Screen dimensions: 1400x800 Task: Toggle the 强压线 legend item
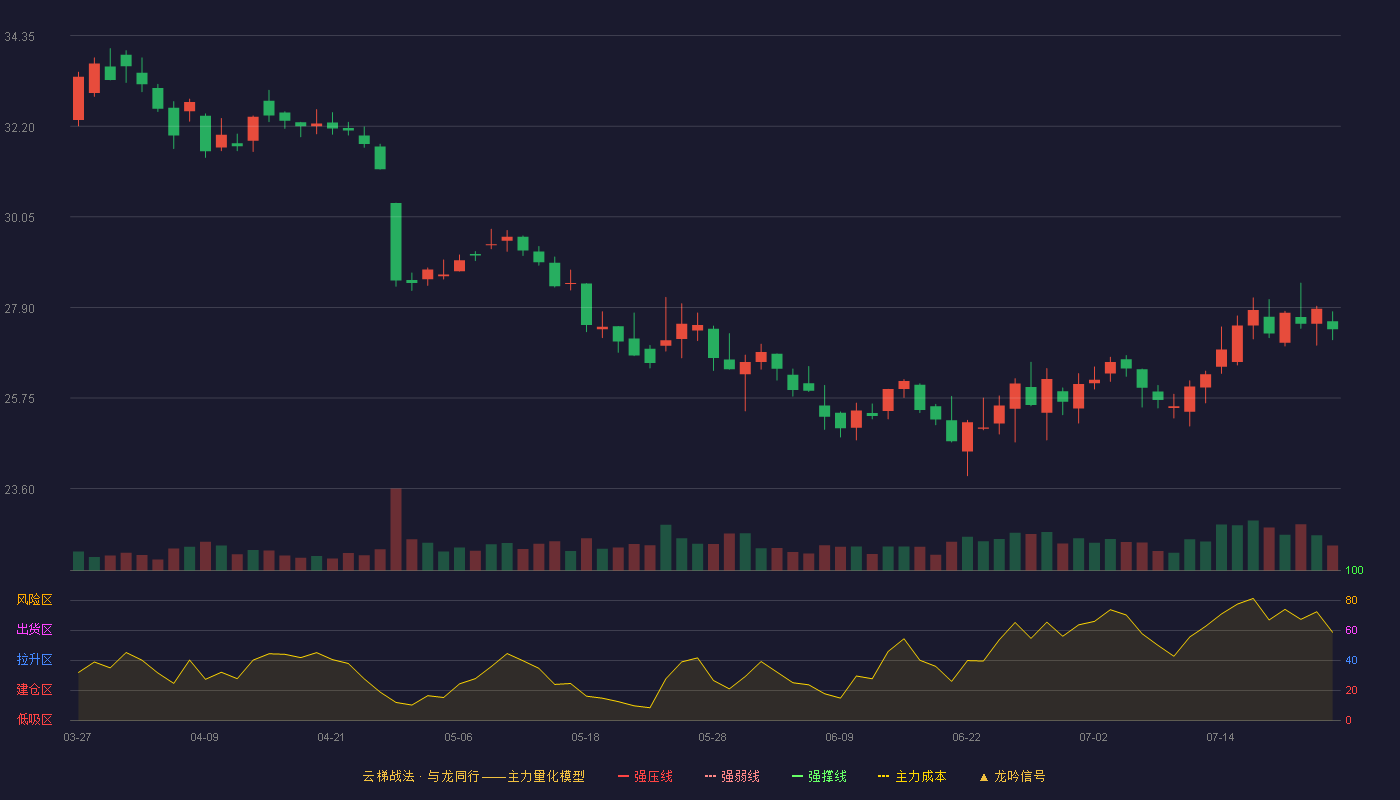tap(645, 776)
